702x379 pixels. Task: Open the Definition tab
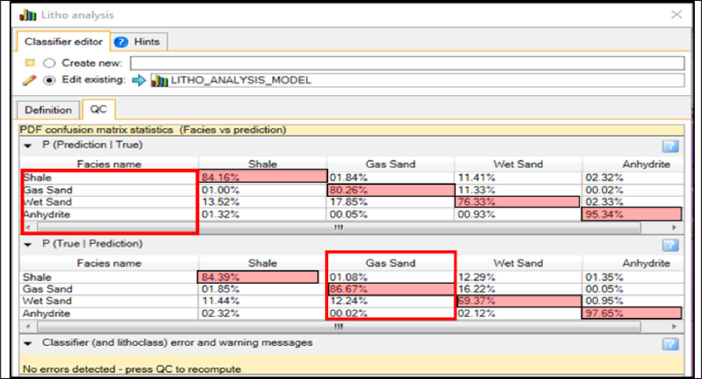click(x=48, y=110)
